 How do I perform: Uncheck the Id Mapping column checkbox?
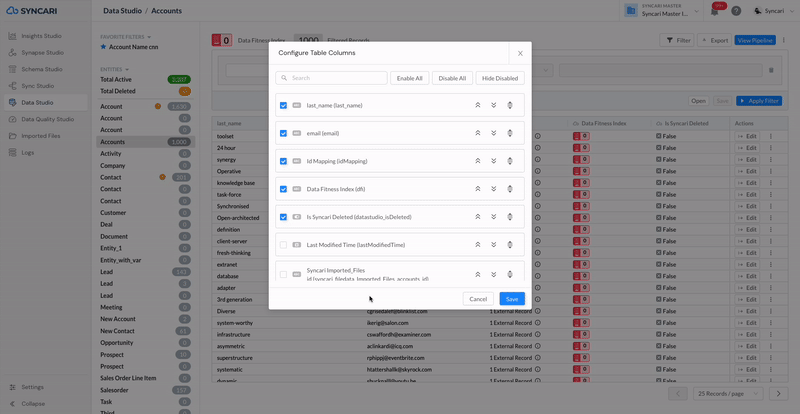tap(283, 161)
